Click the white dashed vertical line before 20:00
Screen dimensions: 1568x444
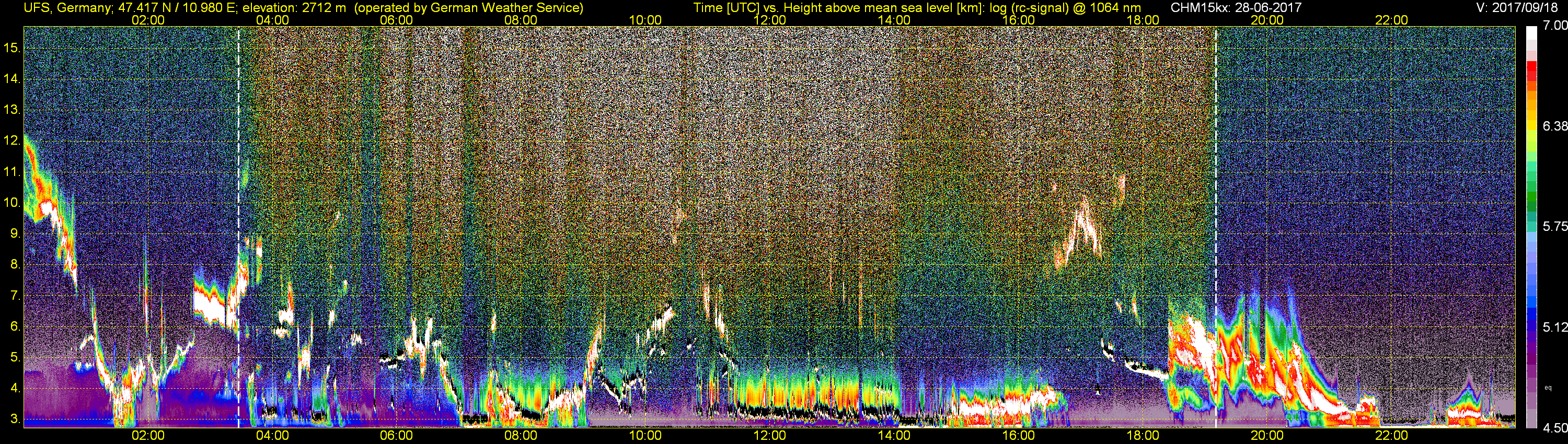click(1216, 227)
